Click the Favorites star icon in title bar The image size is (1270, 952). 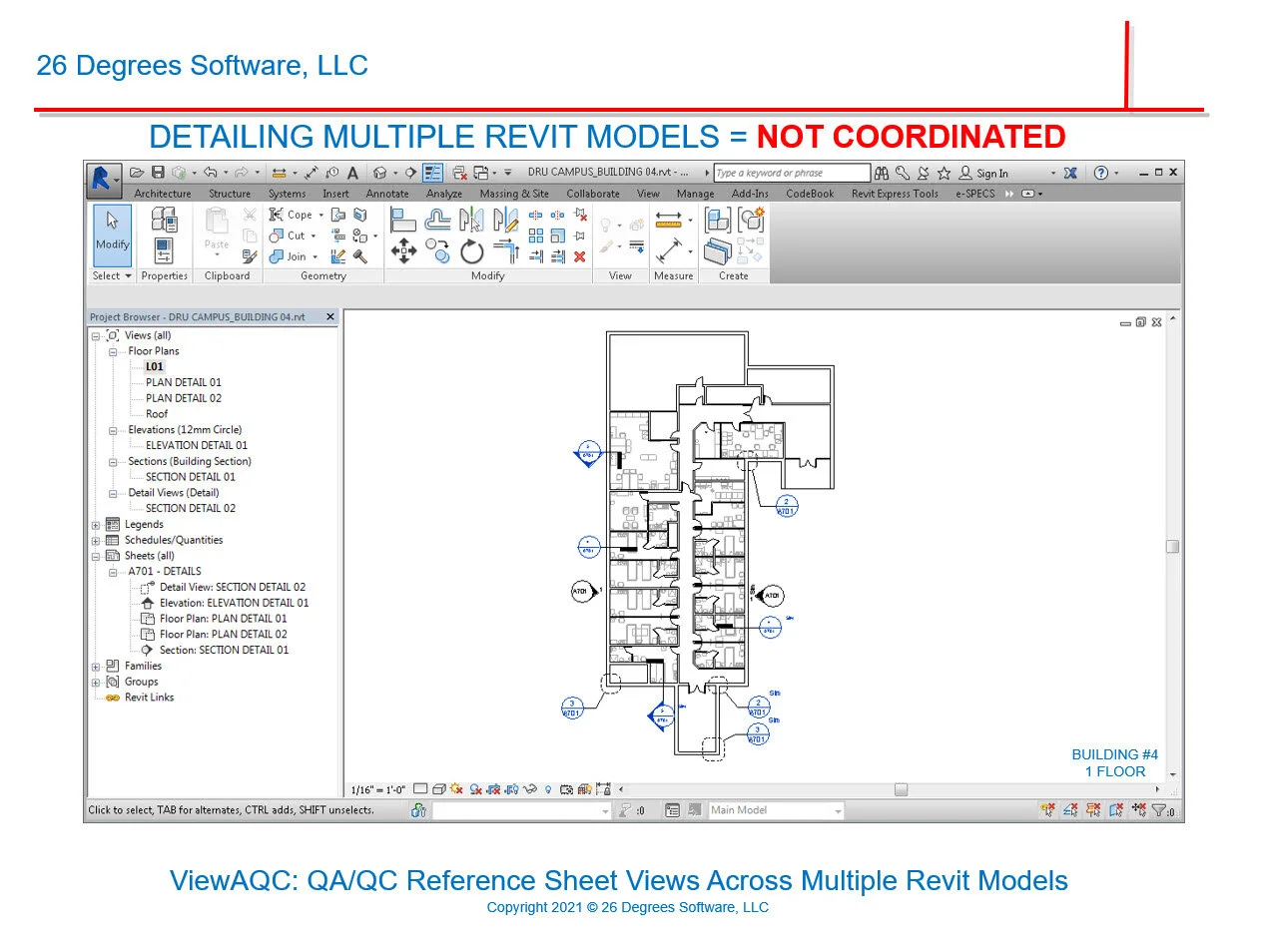[944, 173]
